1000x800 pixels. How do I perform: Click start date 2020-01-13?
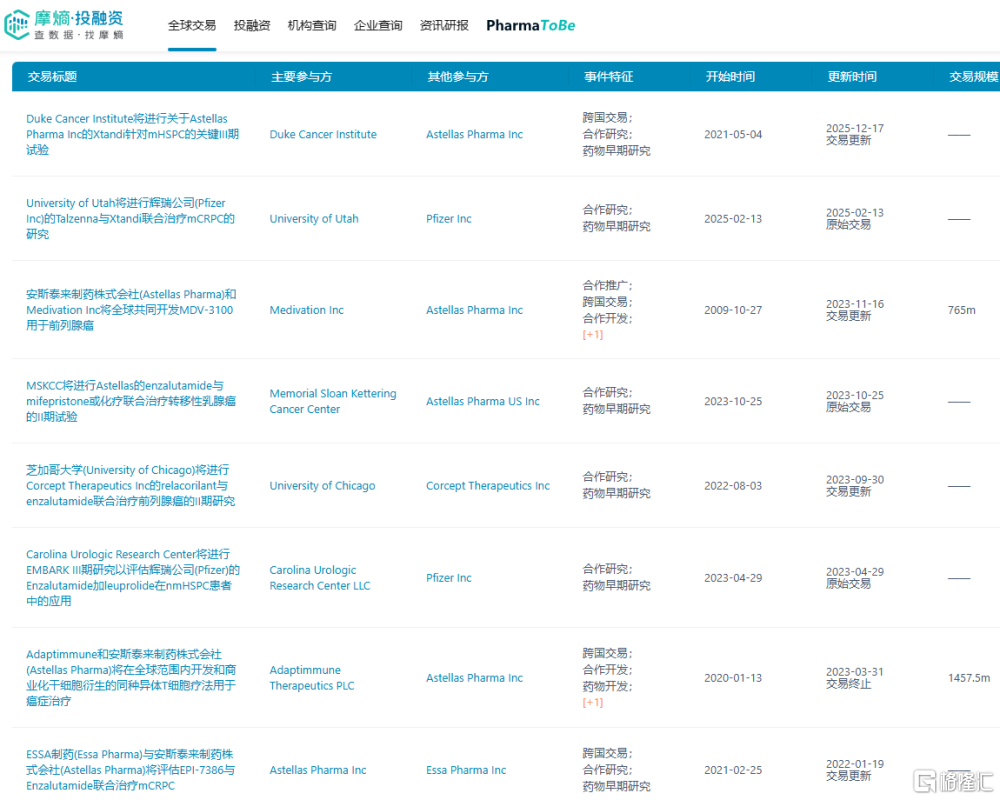pyautogui.click(x=733, y=678)
